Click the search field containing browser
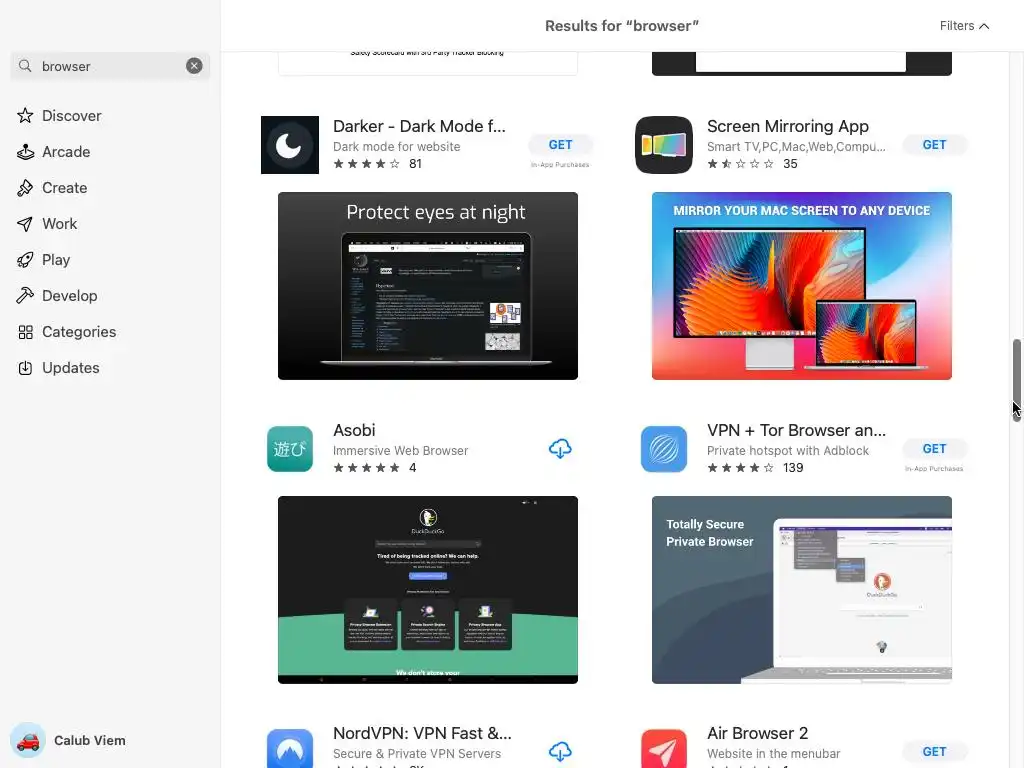1024x768 pixels. [x=110, y=66]
